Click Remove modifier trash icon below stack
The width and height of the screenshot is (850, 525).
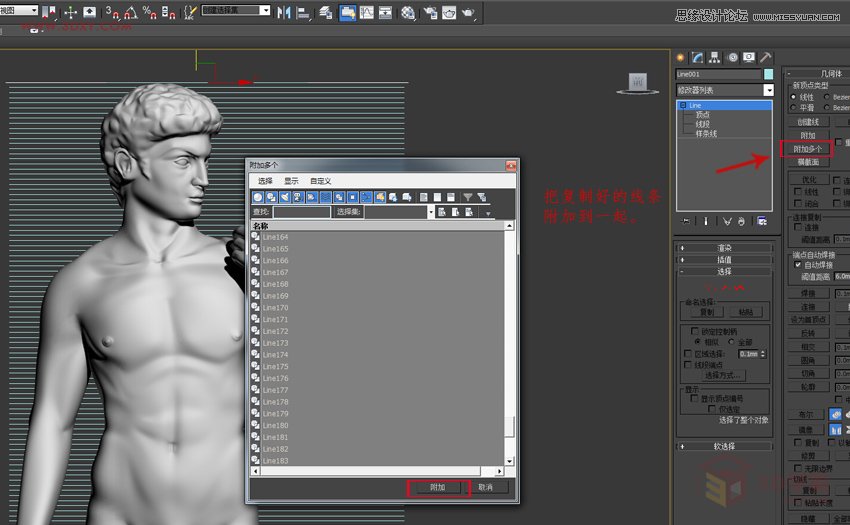click(741, 221)
